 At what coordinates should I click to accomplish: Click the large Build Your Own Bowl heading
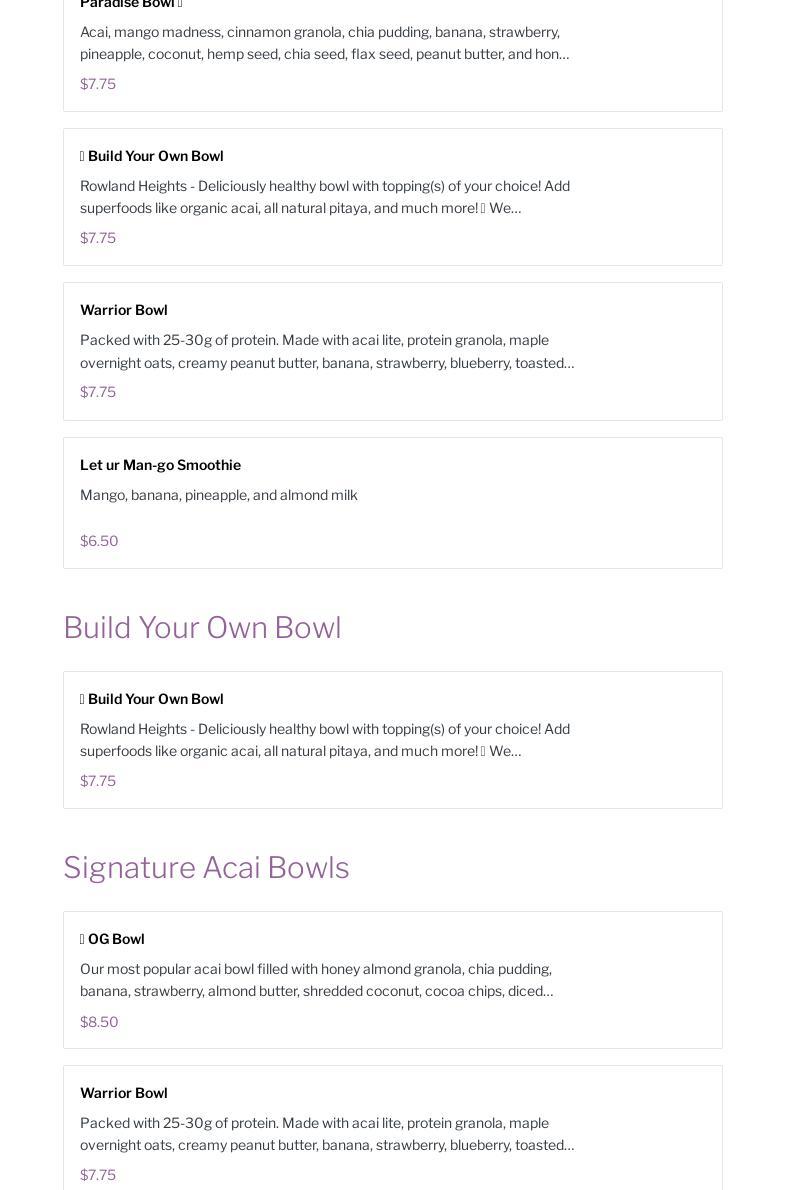[x=202, y=627]
